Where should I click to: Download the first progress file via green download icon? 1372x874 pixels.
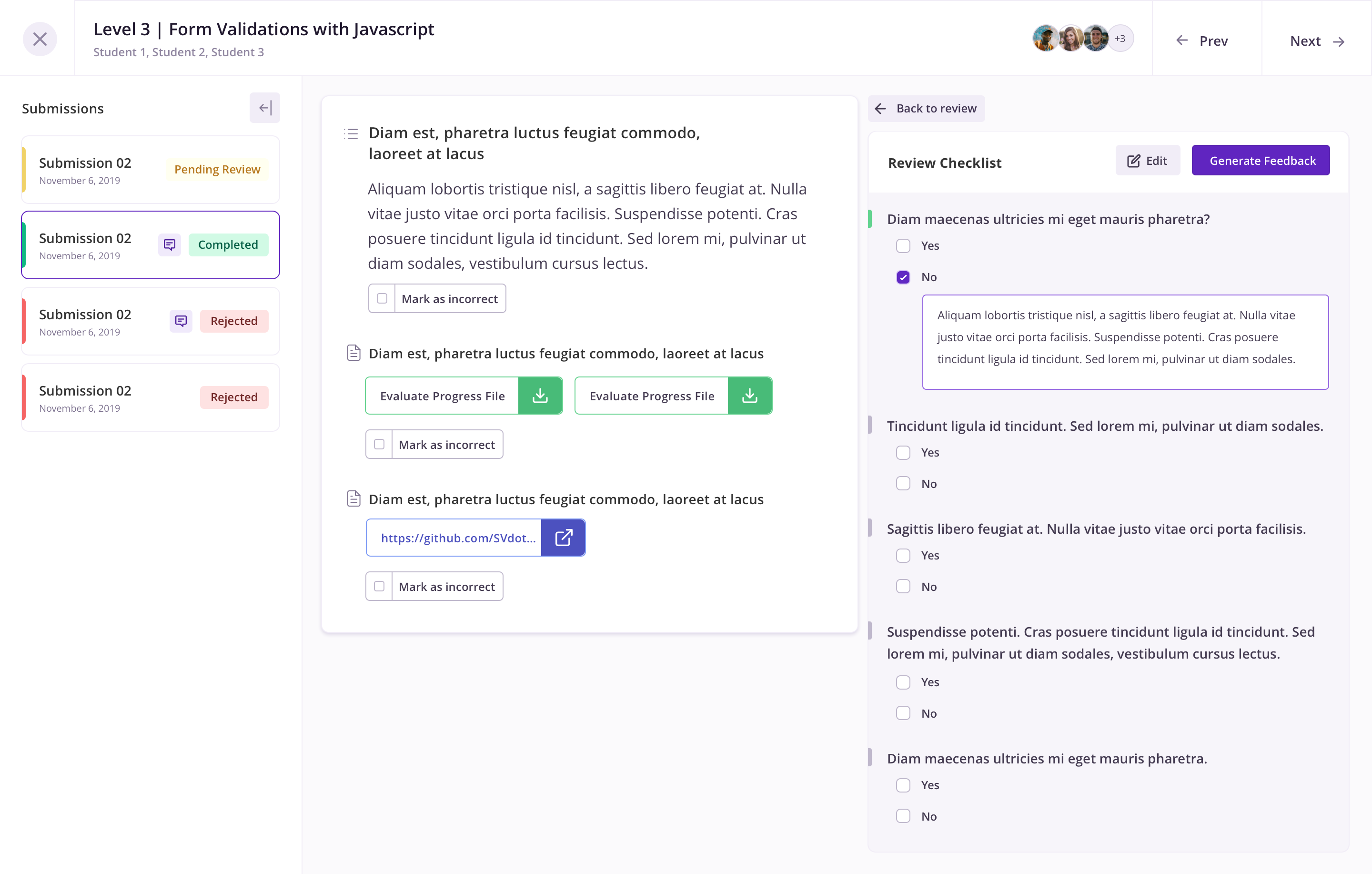[540, 395]
